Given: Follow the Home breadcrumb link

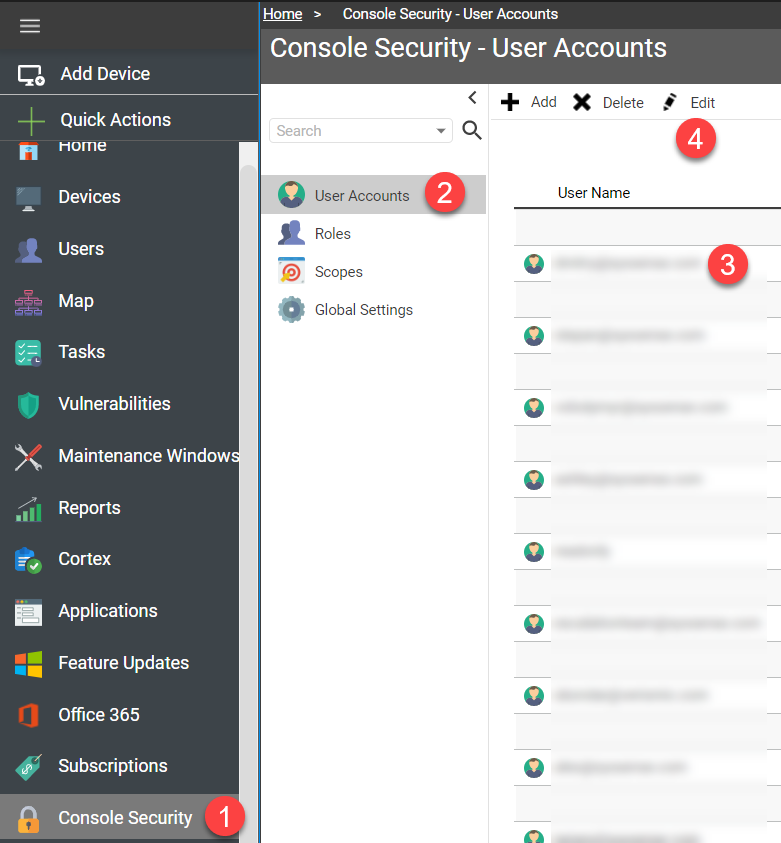Looking at the screenshot, I should 283,14.
